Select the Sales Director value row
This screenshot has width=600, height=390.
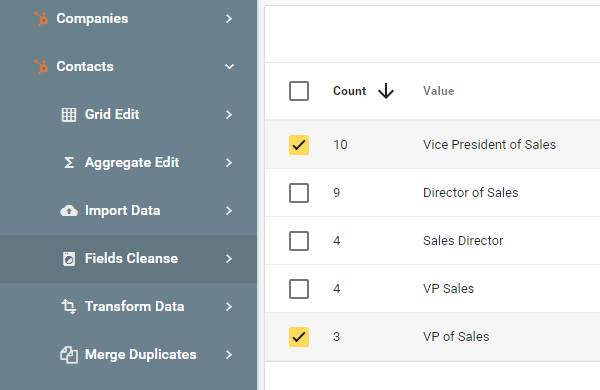click(432, 241)
